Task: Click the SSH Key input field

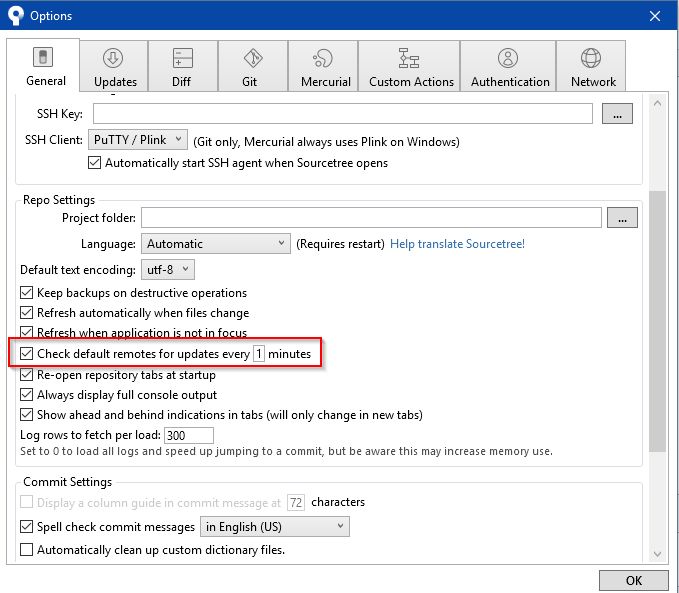Action: point(343,113)
